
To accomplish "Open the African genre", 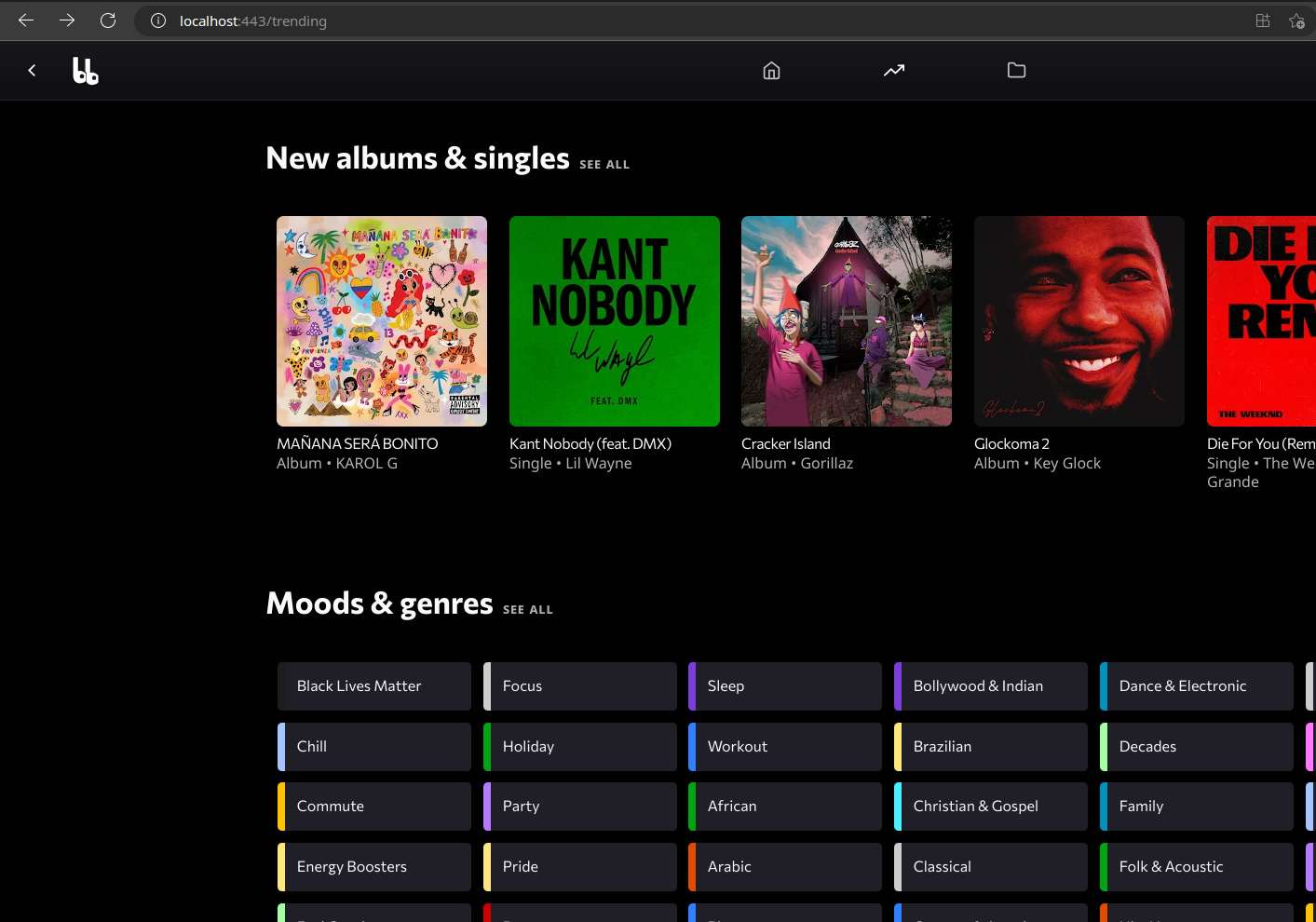I will click(785, 807).
